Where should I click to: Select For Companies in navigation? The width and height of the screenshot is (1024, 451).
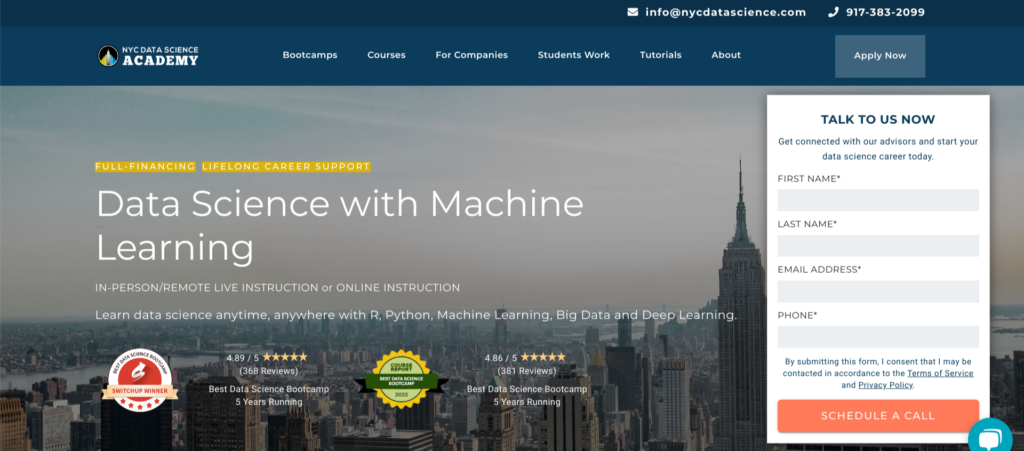[471, 55]
